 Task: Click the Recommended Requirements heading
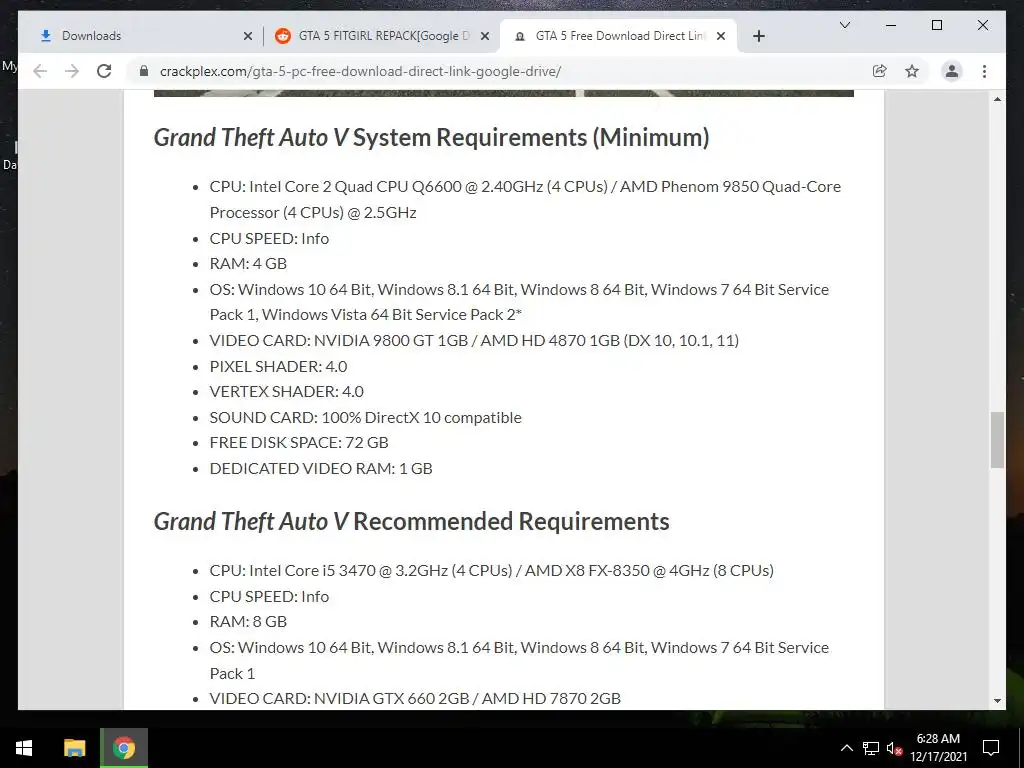(x=411, y=521)
